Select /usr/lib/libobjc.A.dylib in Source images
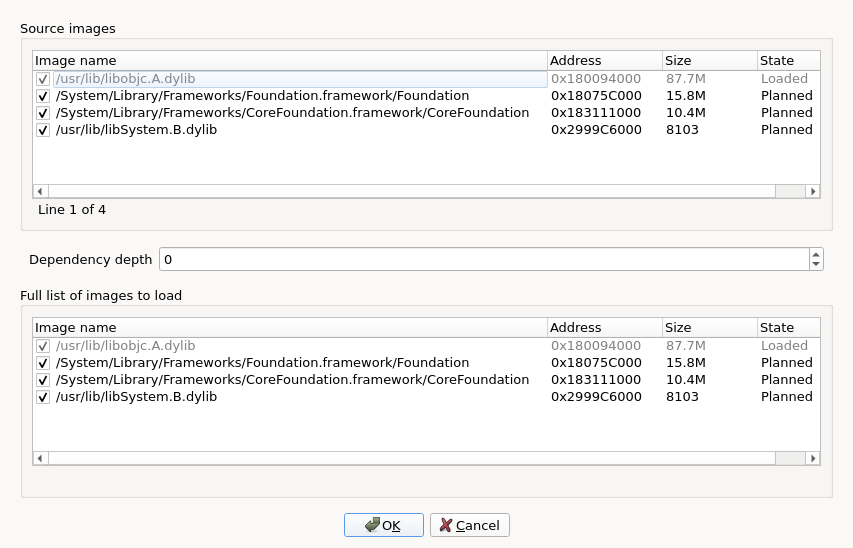Image resolution: width=853 pixels, height=548 pixels. pyautogui.click(x=125, y=79)
